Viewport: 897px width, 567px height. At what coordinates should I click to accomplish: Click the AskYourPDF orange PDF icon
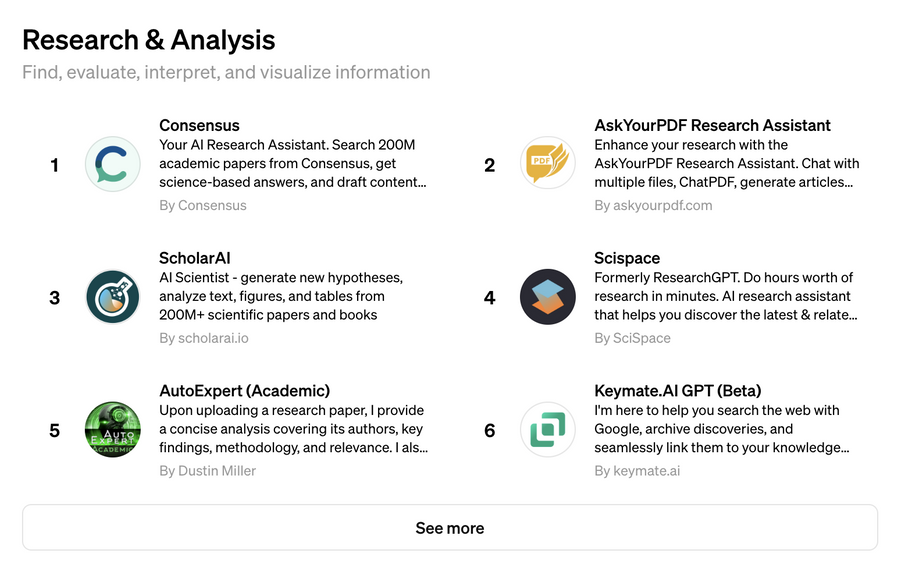547,164
